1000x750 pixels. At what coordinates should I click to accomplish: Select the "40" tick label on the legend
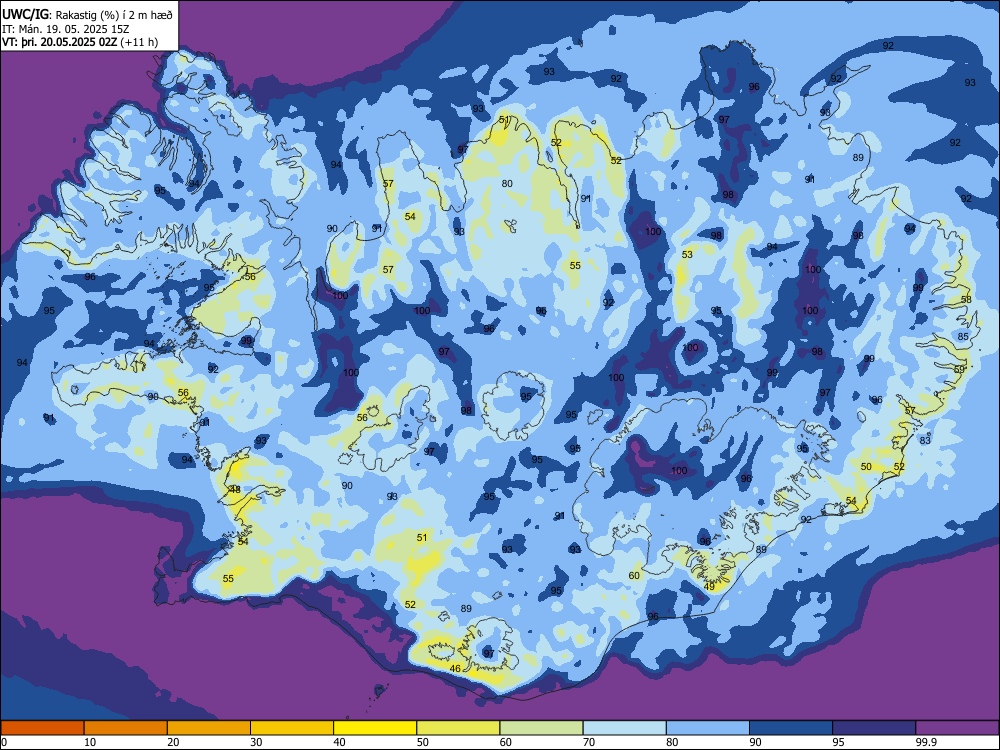click(x=340, y=742)
